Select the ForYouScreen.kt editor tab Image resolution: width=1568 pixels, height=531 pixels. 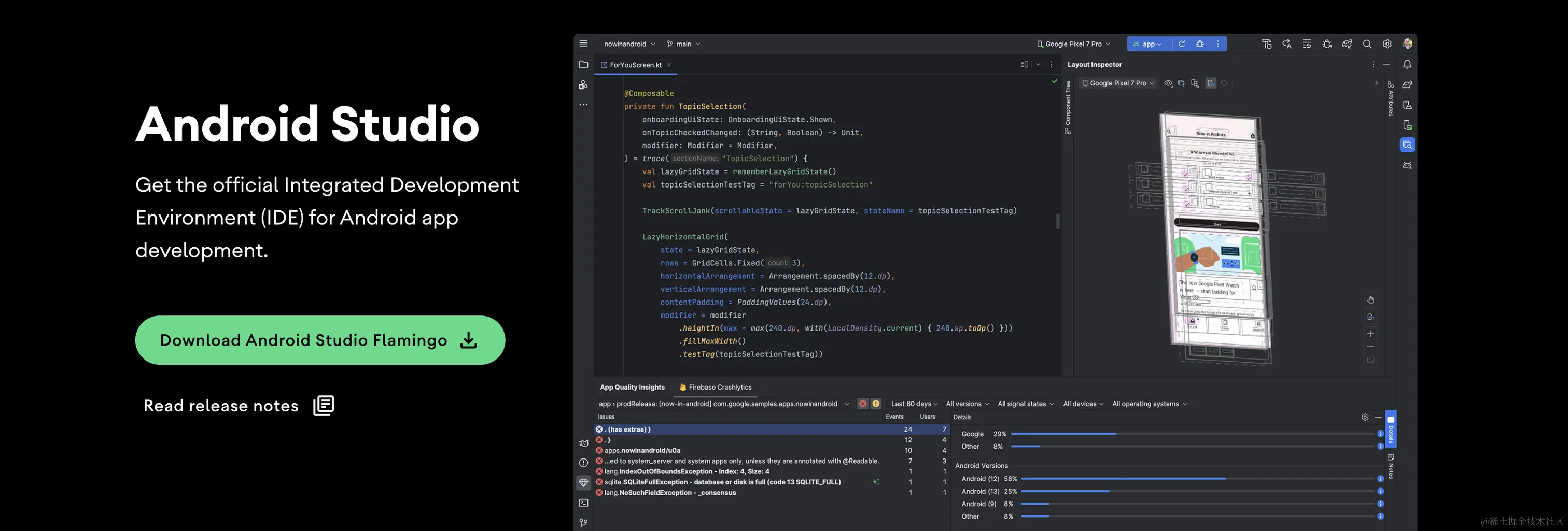[x=635, y=64]
